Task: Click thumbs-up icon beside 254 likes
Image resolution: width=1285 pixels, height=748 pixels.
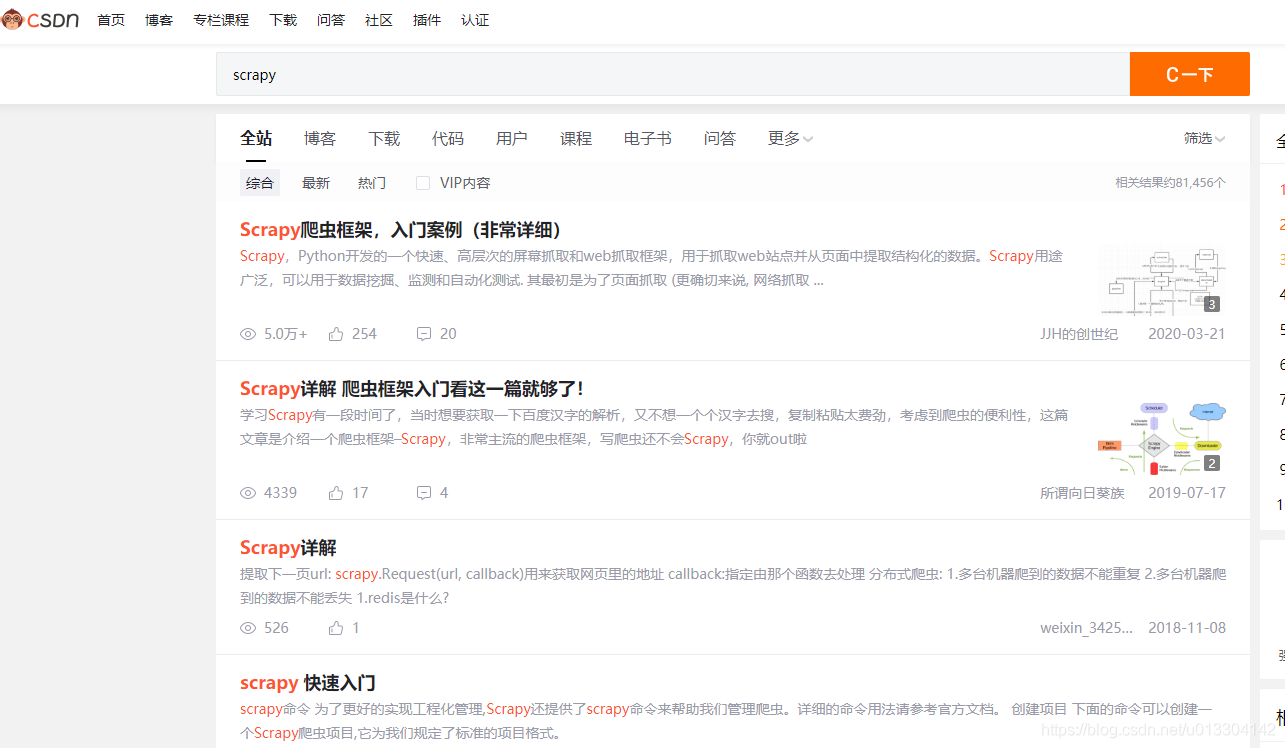Action: [x=336, y=334]
